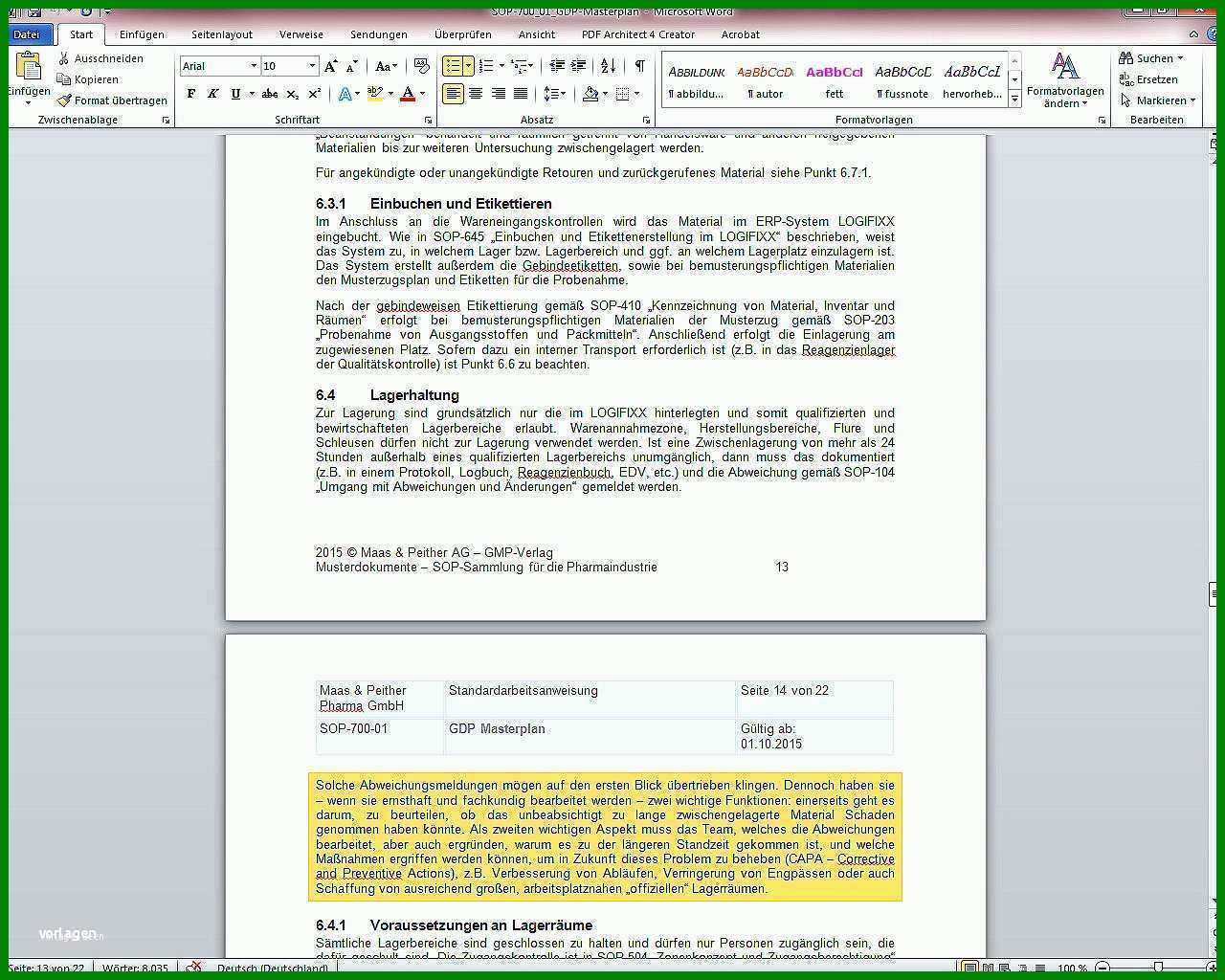Toggle right text alignment
Screen dimensions: 1225x980
(x=498, y=94)
